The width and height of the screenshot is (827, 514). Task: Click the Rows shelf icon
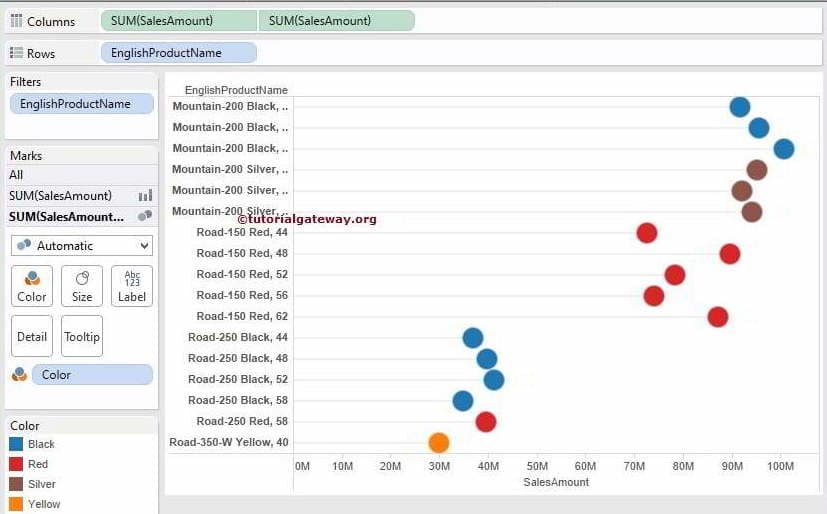coord(16,53)
